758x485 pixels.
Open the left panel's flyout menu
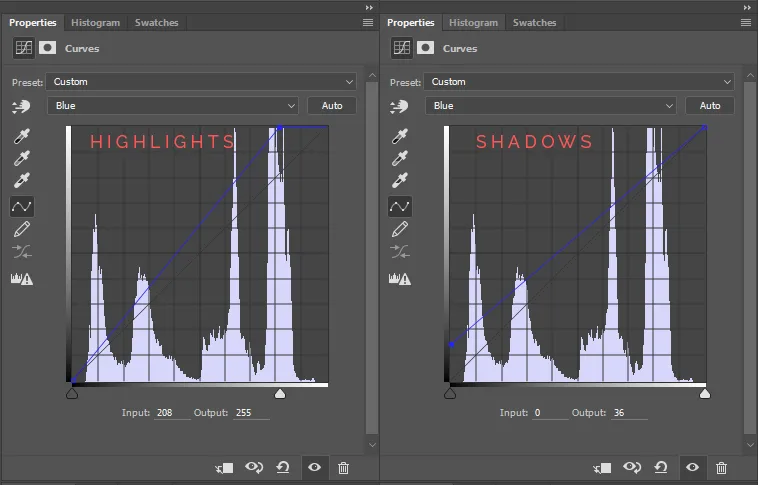[x=368, y=23]
